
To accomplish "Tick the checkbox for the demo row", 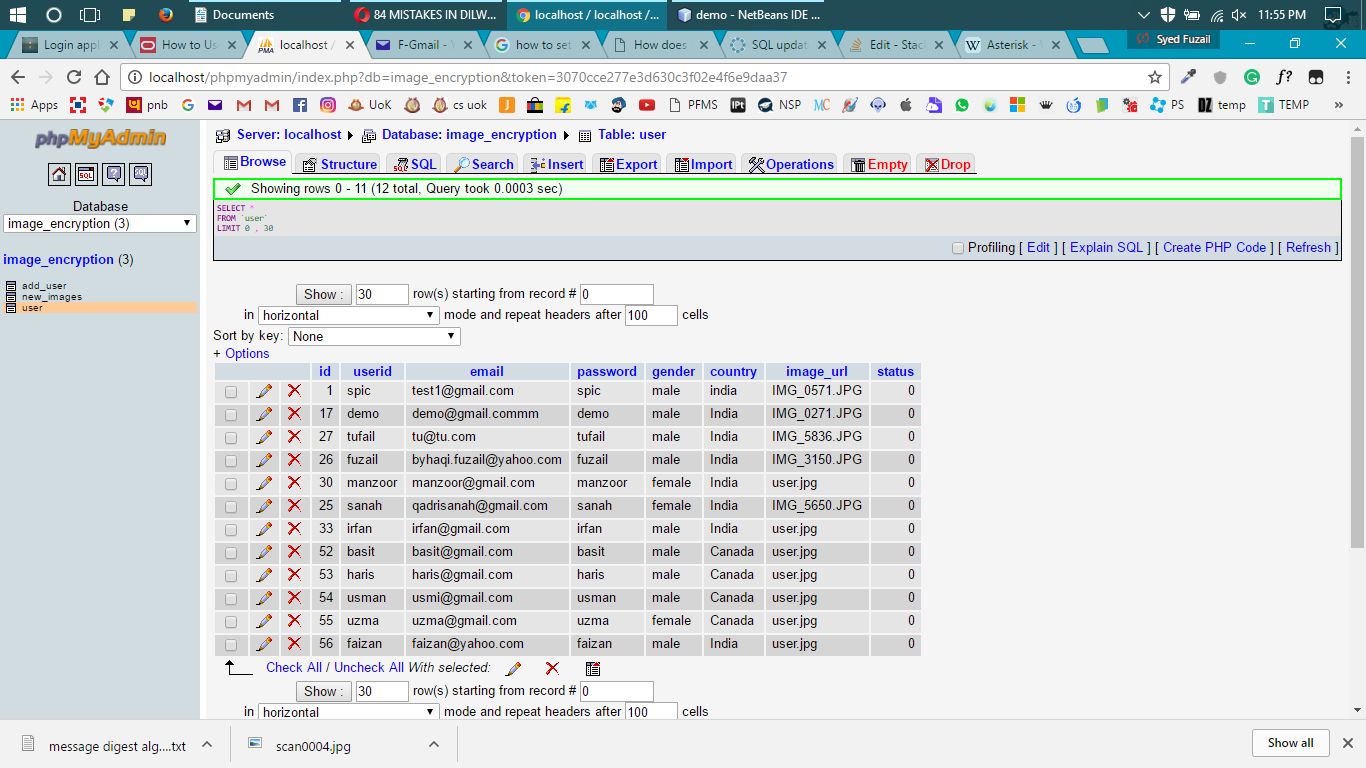I will [231, 414].
